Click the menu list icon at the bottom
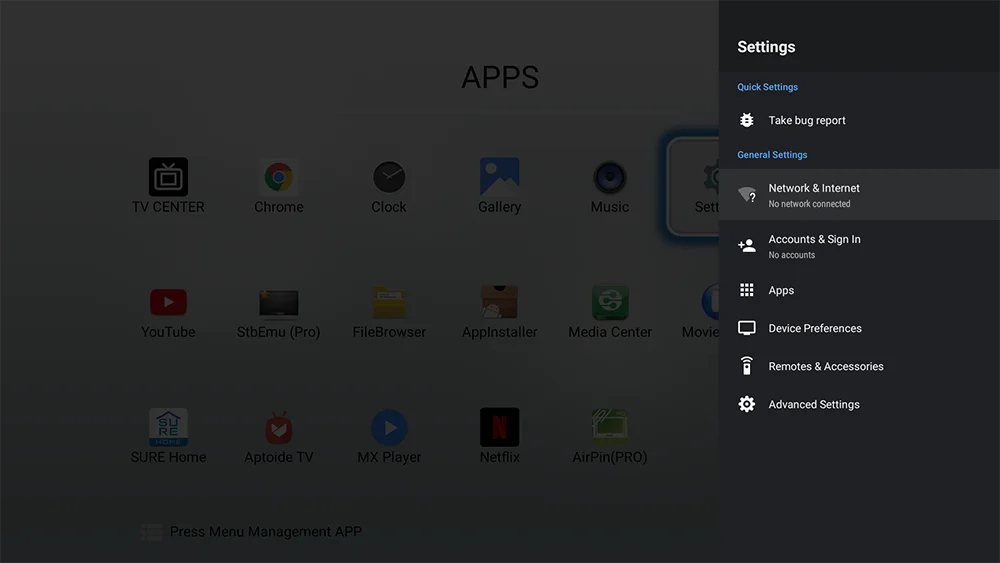This screenshot has height=563, width=1000. coord(151,532)
